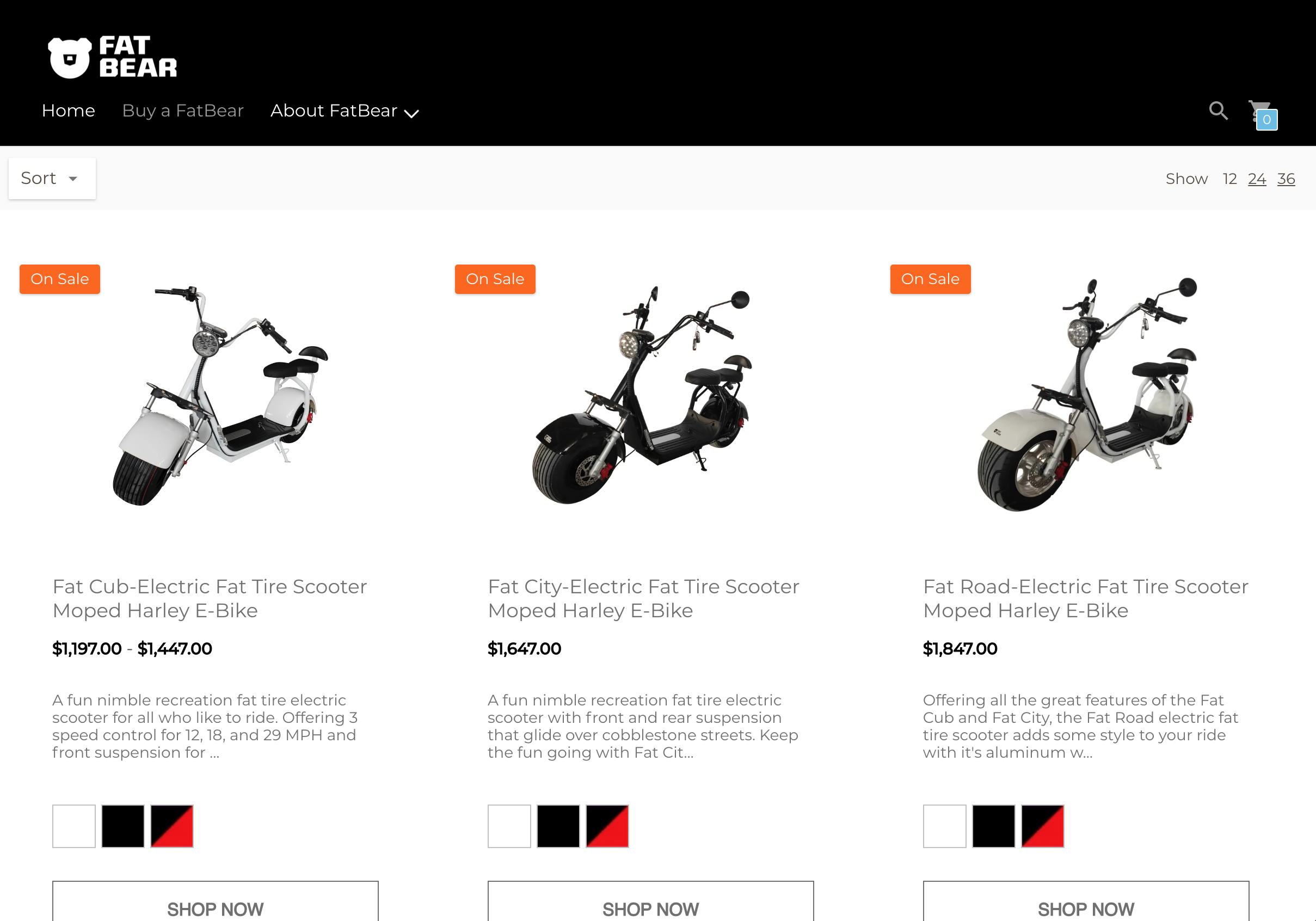Viewport: 1316px width, 921px height.
Task: Click Shop Now for Fat City scooter
Action: (x=650, y=902)
